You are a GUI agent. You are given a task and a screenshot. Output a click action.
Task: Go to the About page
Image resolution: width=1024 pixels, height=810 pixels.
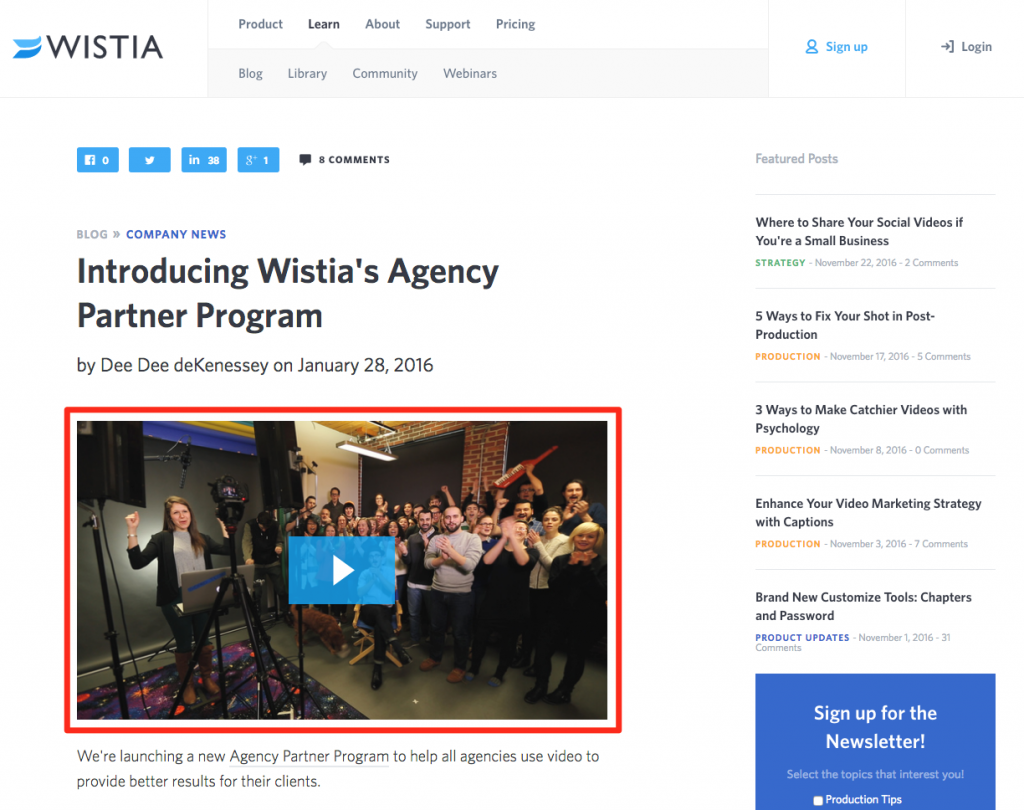click(383, 24)
